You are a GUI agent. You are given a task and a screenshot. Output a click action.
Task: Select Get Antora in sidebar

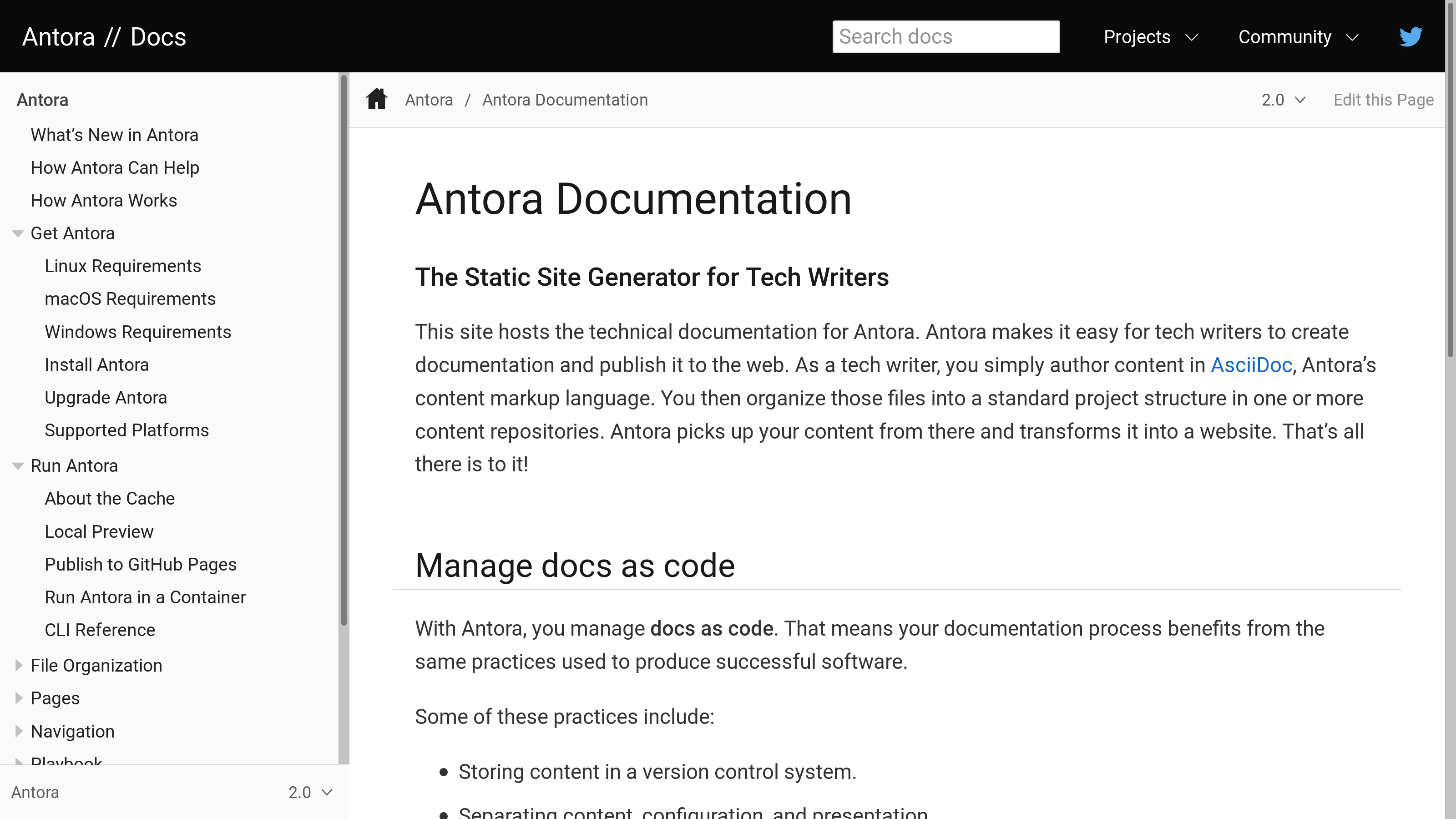pyautogui.click(x=72, y=233)
